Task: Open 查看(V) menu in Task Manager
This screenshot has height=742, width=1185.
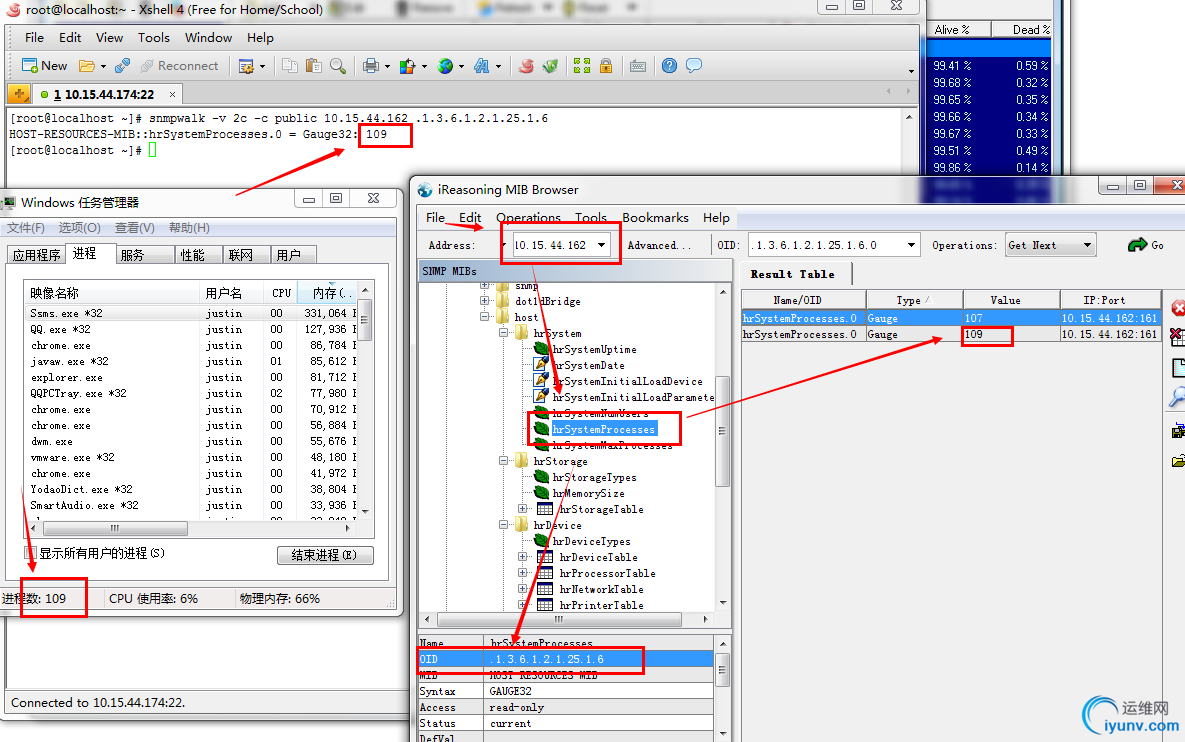Action: (135, 227)
